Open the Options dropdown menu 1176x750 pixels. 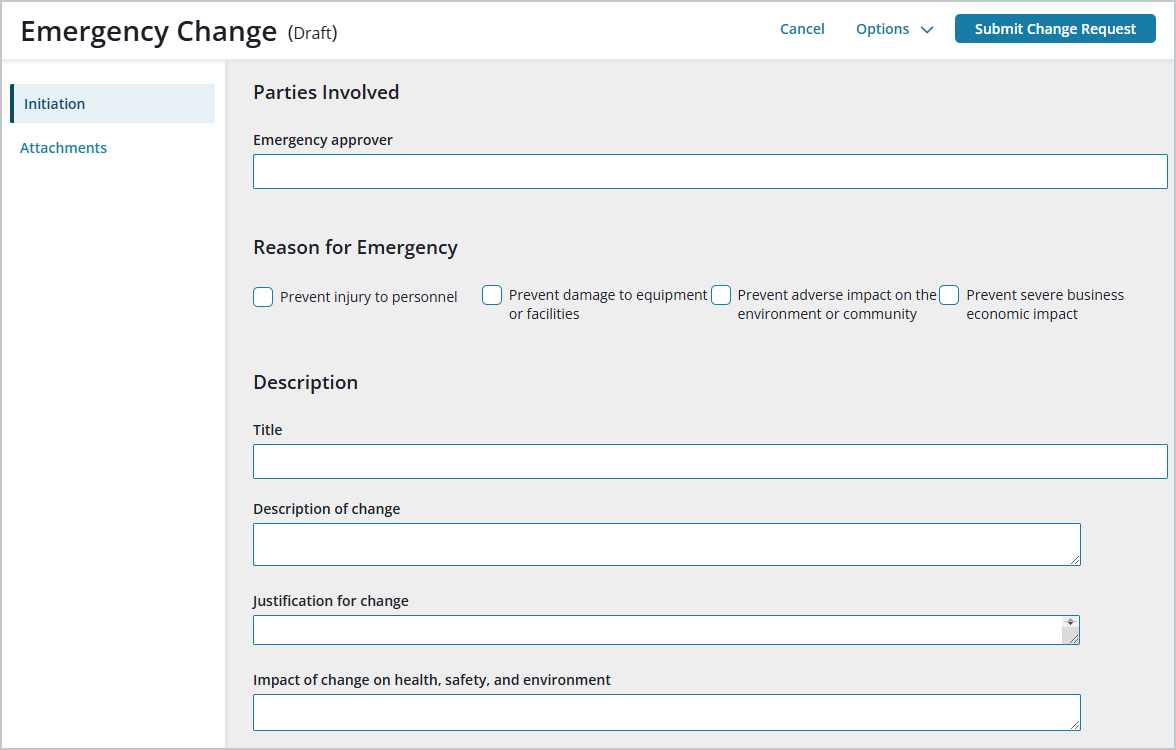(894, 28)
